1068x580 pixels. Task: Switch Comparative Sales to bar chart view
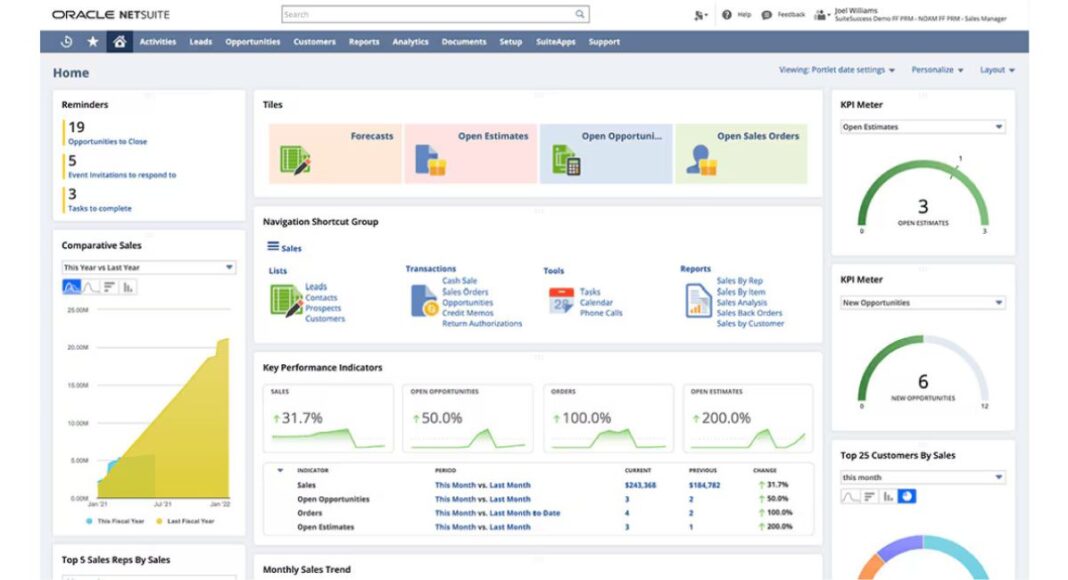tap(128, 288)
